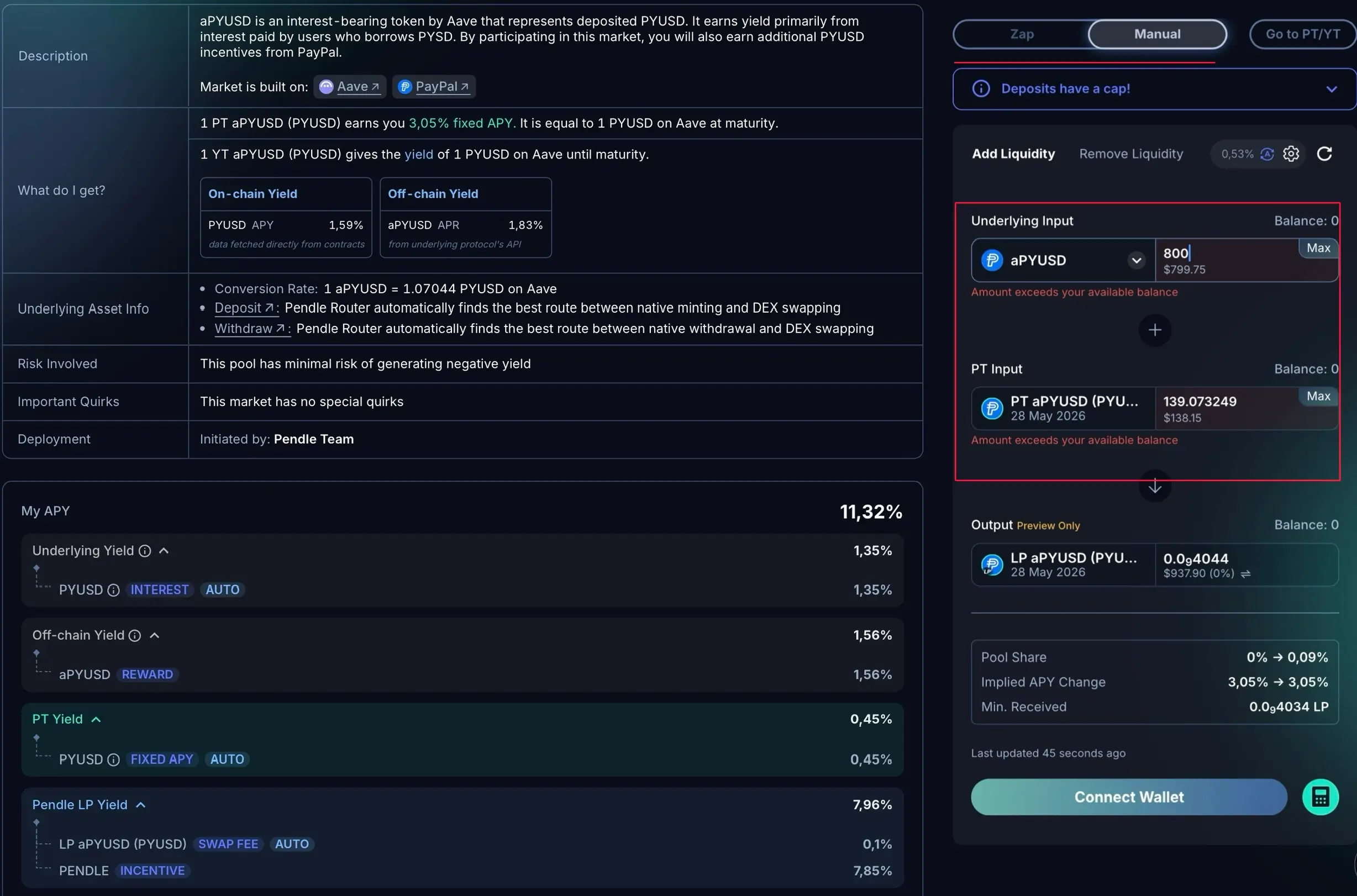Click the Connect Wallet button
This screenshot has width=1357, height=896.
click(1128, 797)
